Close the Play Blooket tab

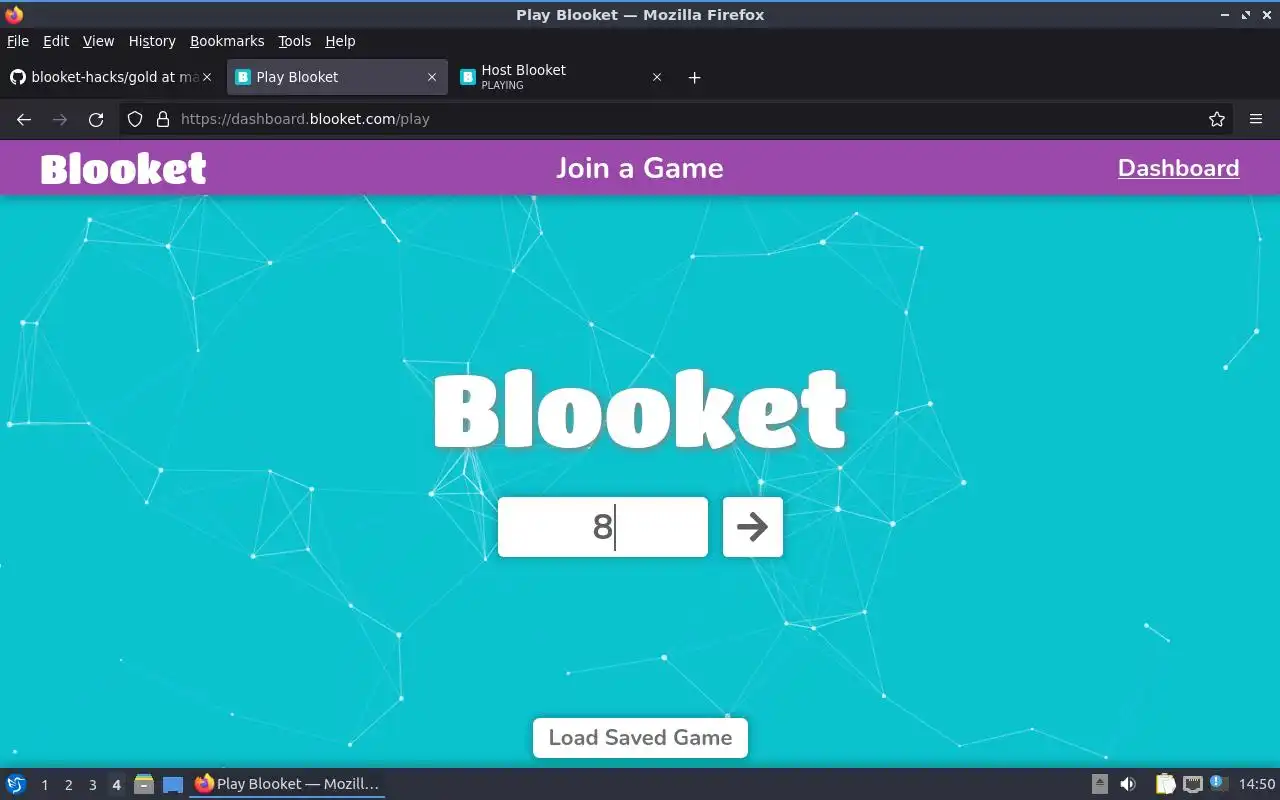tap(432, 77)
